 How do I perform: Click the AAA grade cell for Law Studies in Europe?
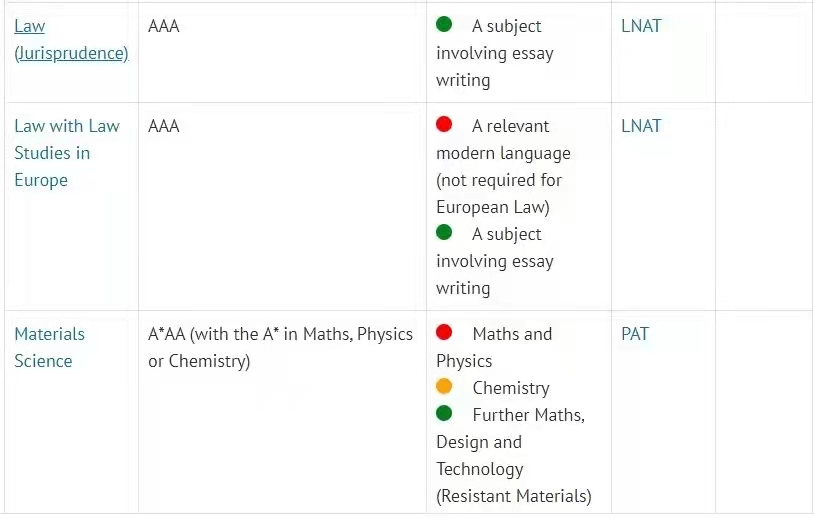[x=164, y=126]
